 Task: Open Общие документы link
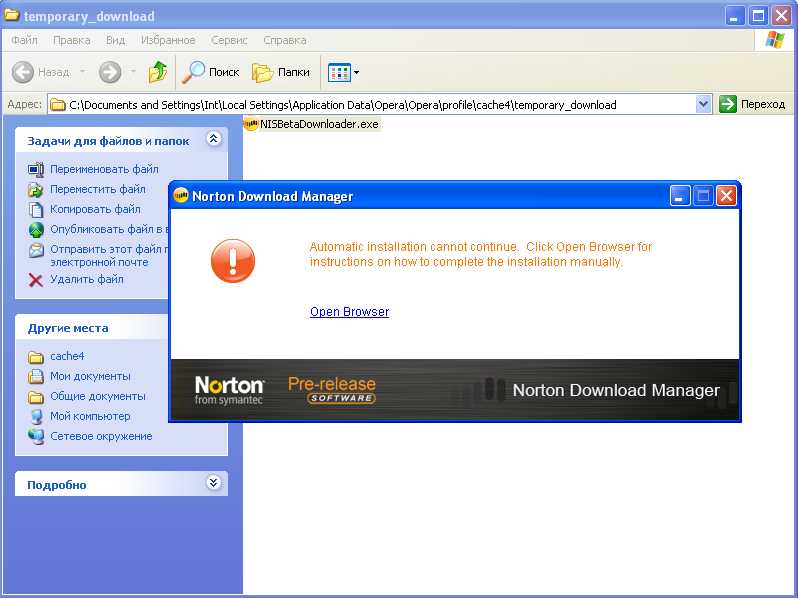(98, 396)
